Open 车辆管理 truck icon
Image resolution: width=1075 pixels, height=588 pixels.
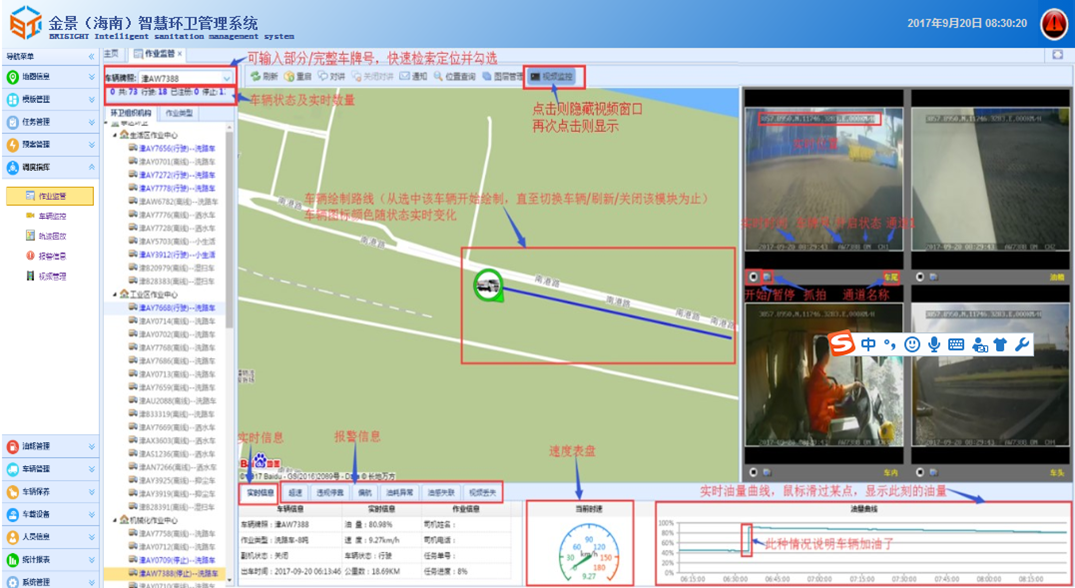(12, 469)
